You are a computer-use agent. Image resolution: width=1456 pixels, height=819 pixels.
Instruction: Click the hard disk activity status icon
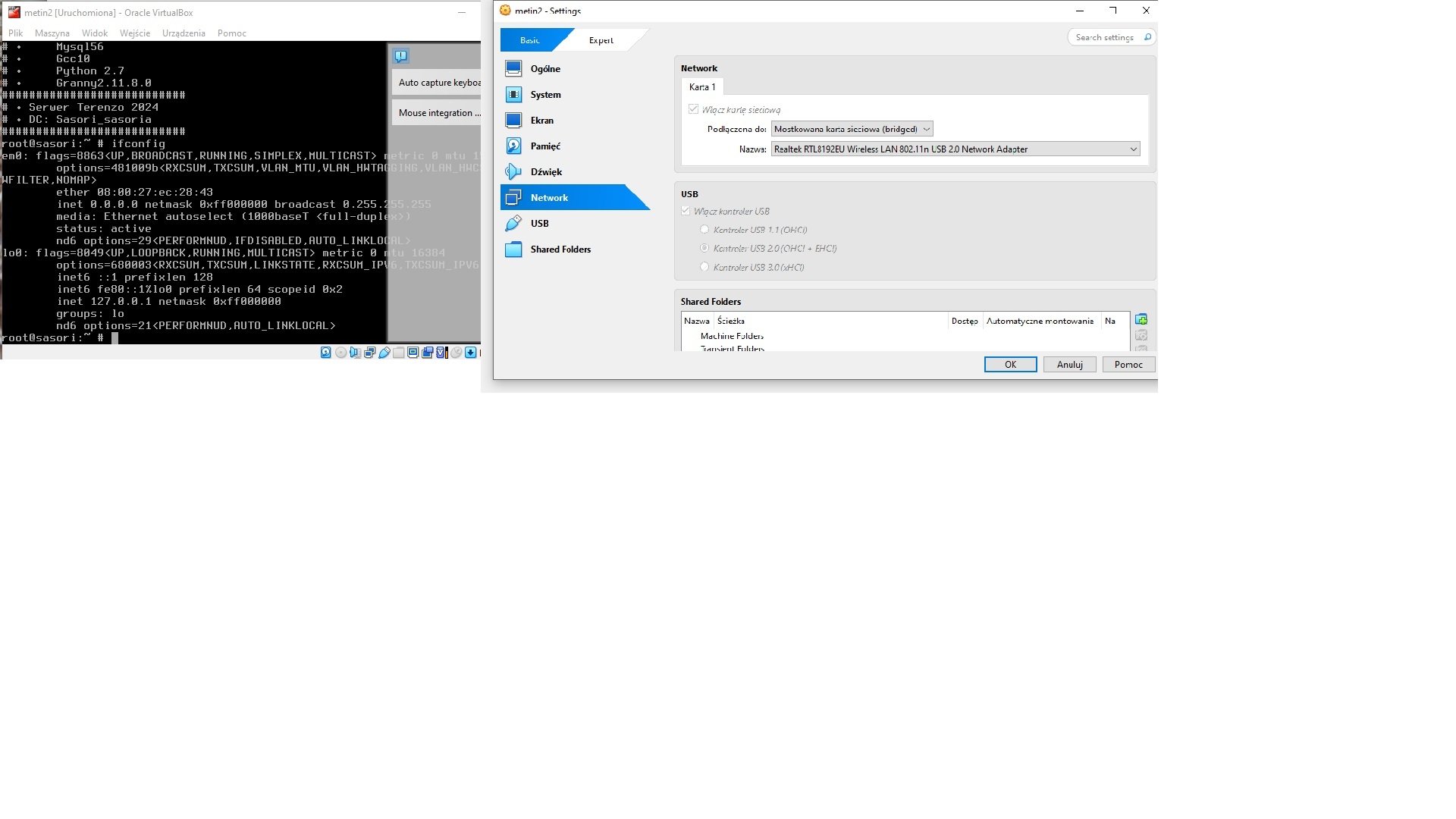coord(325,353)
